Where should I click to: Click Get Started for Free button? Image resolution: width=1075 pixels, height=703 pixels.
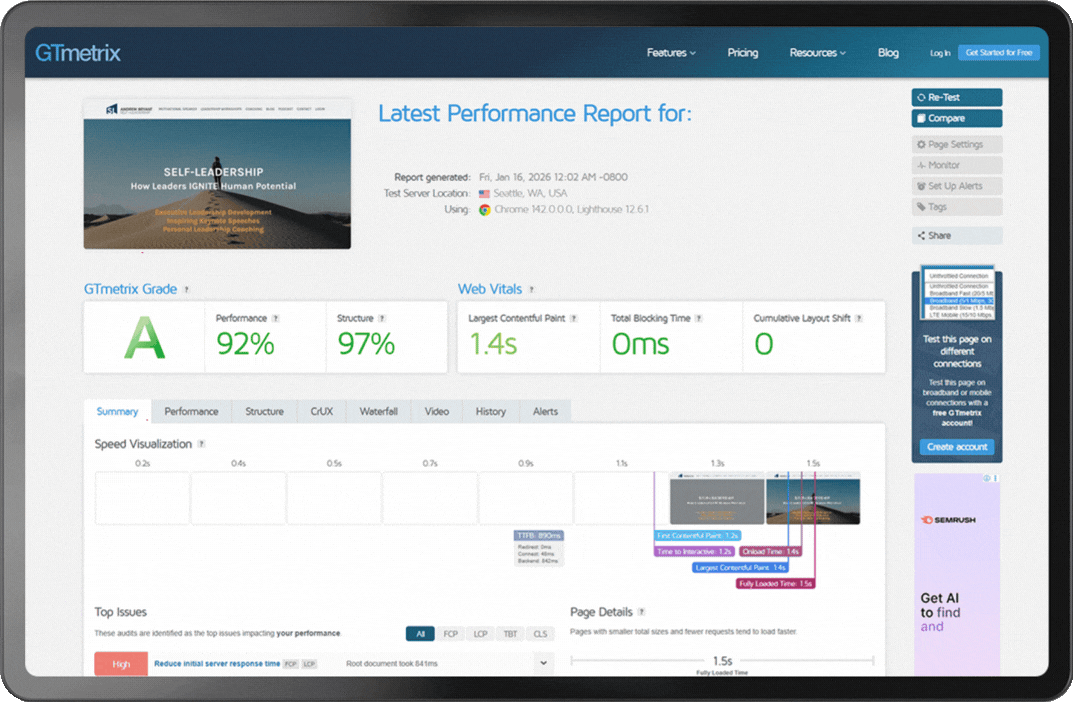tap(998, 53)
